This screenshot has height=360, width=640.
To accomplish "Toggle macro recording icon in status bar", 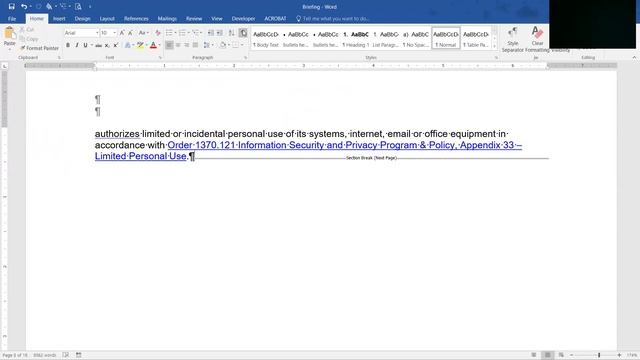I will click(79, 355).
